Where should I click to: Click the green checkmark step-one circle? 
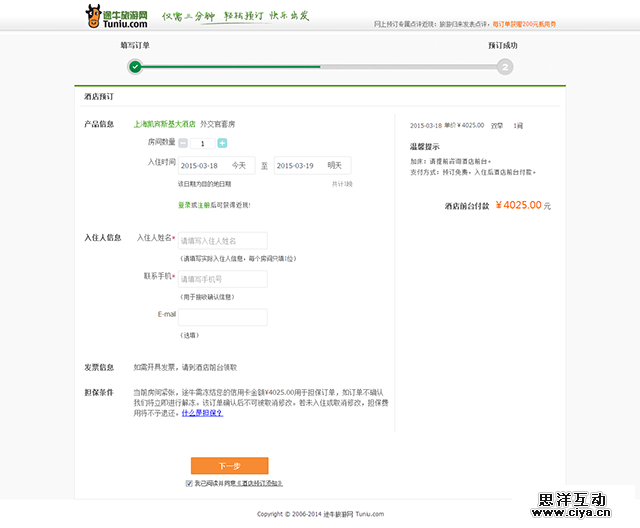(135, 67)
